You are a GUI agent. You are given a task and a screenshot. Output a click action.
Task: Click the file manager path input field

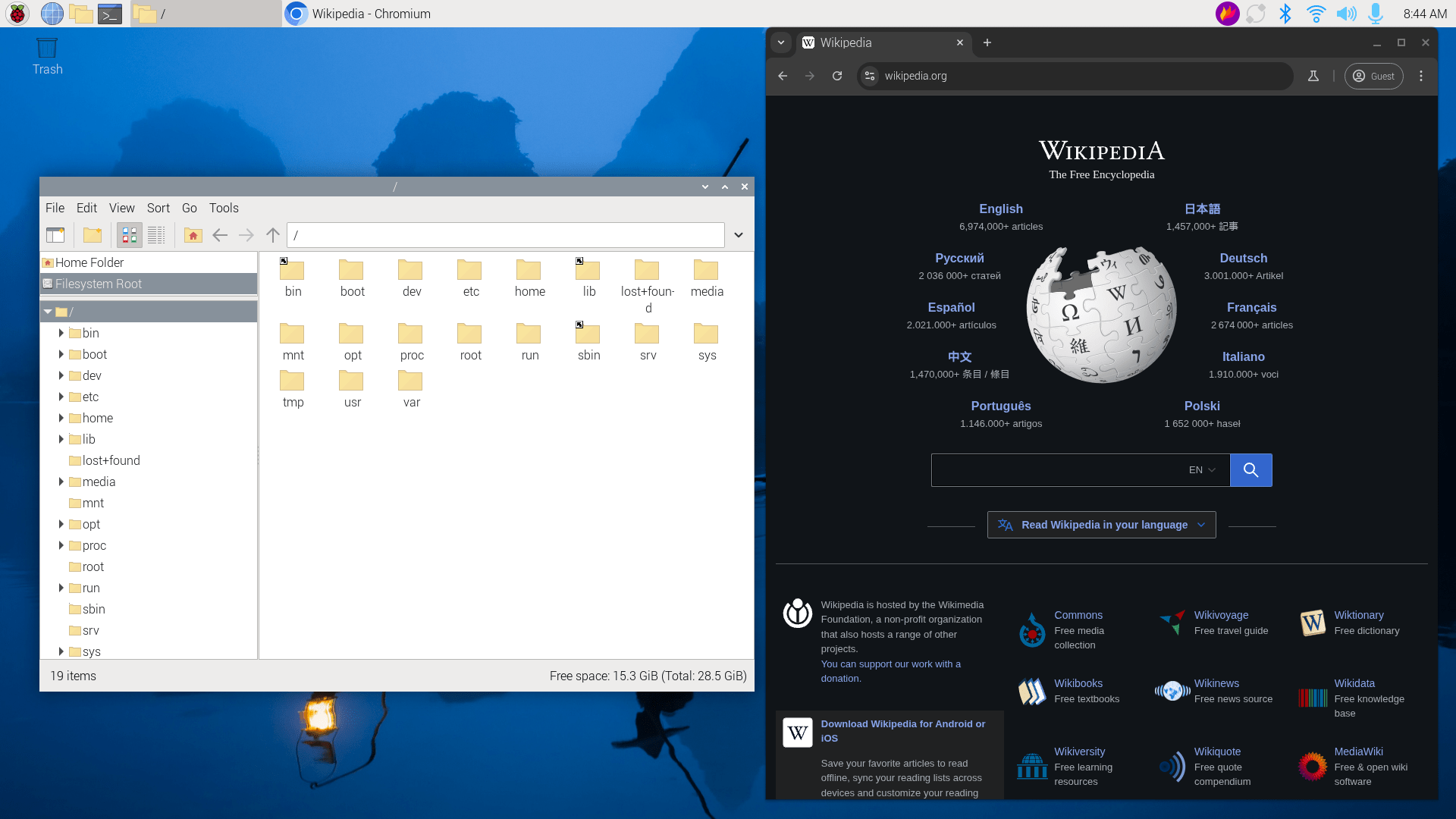click(506, 235)
